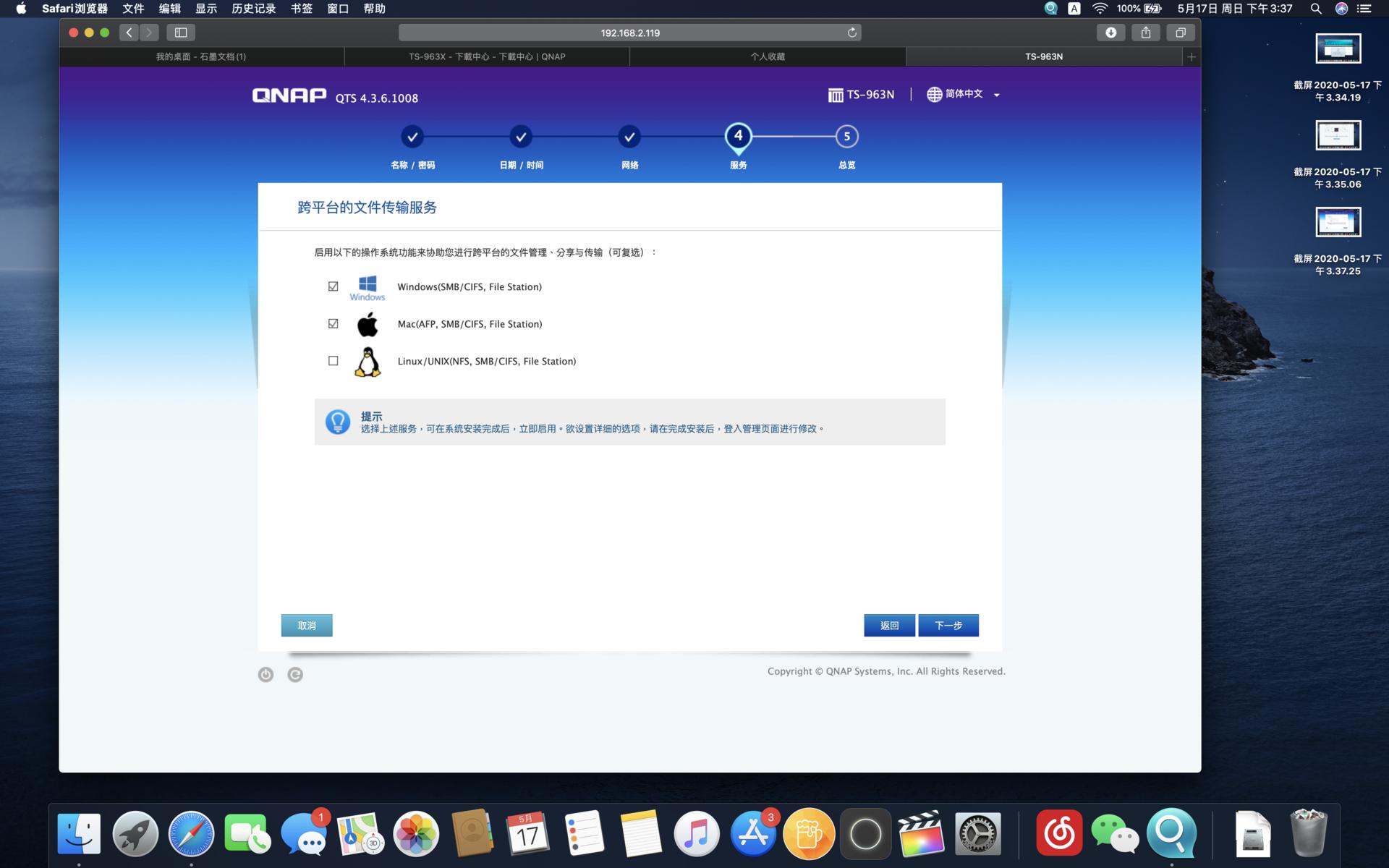Click the 下一步 button
This screenshot has height=868, width=1389.
click(948, 626)
